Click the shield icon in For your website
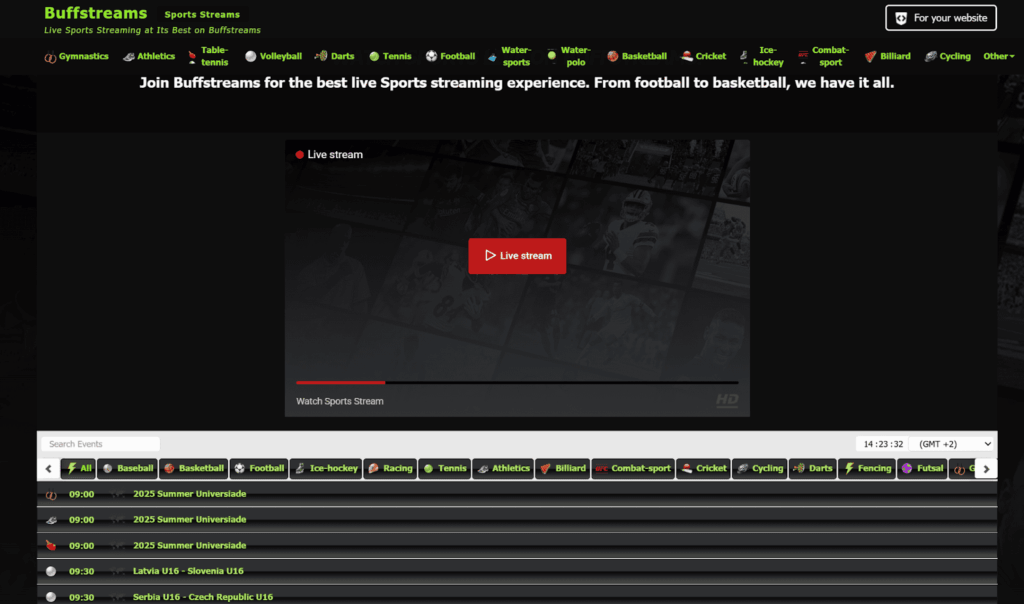 click(x=901, y=18)
